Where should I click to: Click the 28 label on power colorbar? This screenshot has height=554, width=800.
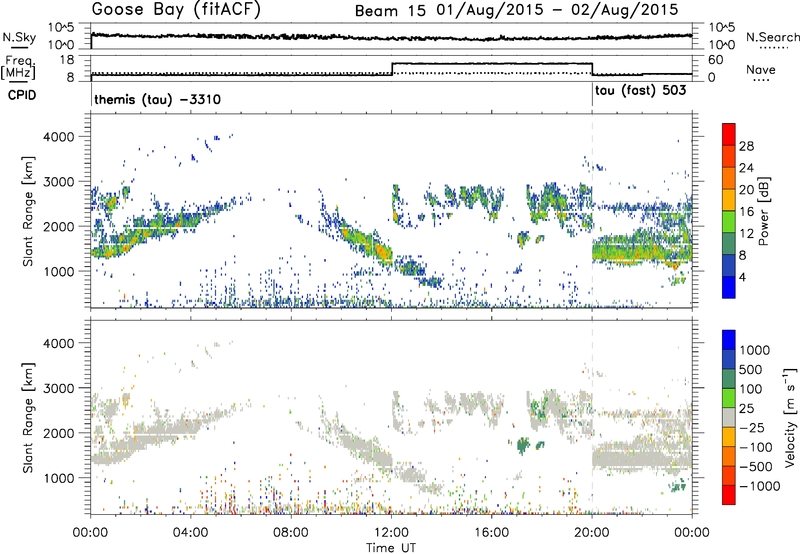(746, 146)
